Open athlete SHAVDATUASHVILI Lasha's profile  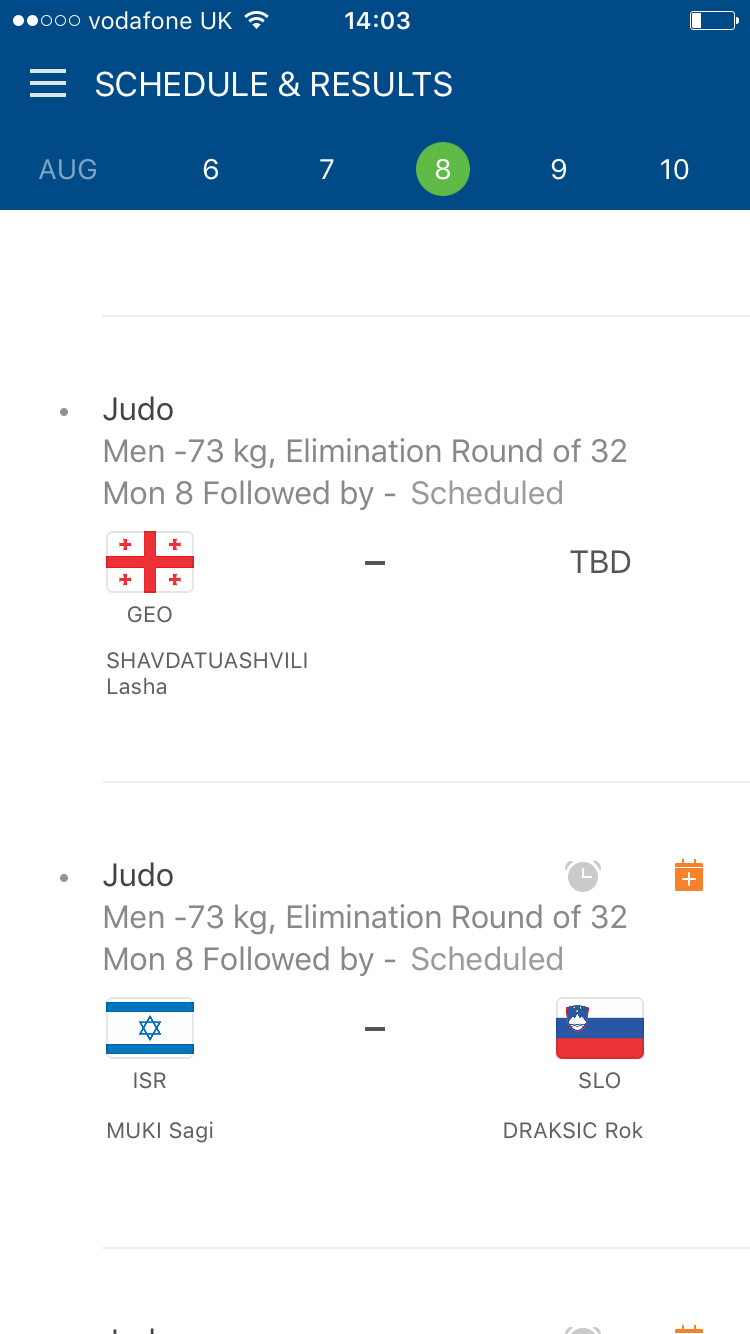[x=207, y=673]
